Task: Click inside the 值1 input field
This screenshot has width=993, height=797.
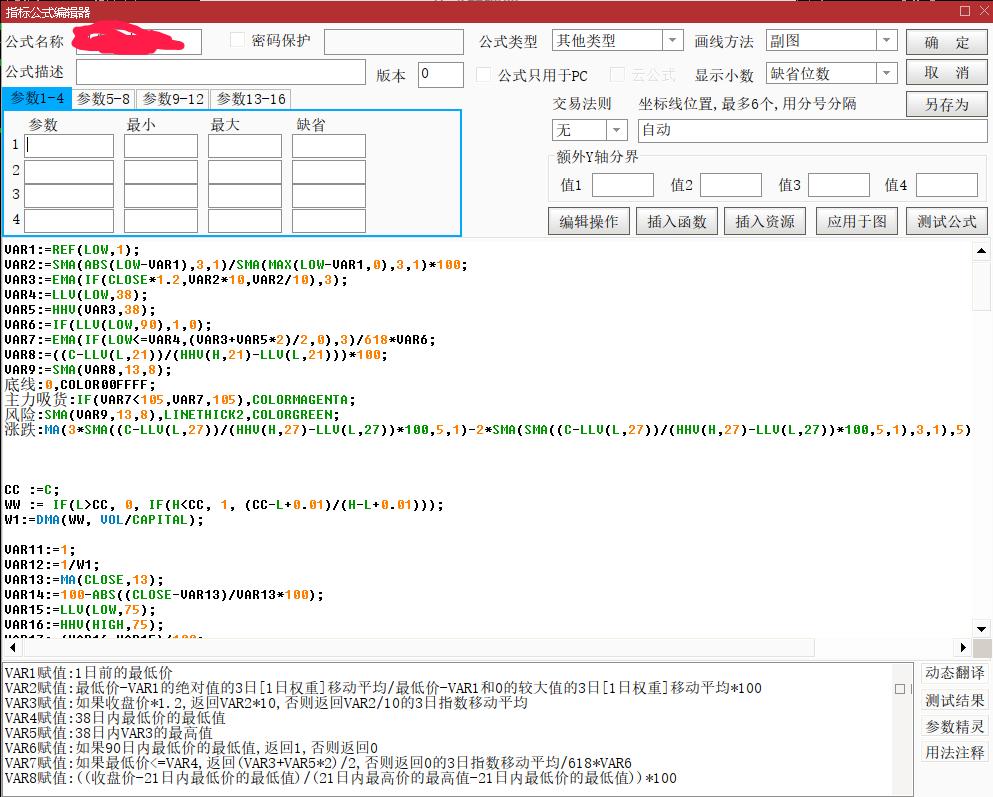Action: click(x=621, y=184)
